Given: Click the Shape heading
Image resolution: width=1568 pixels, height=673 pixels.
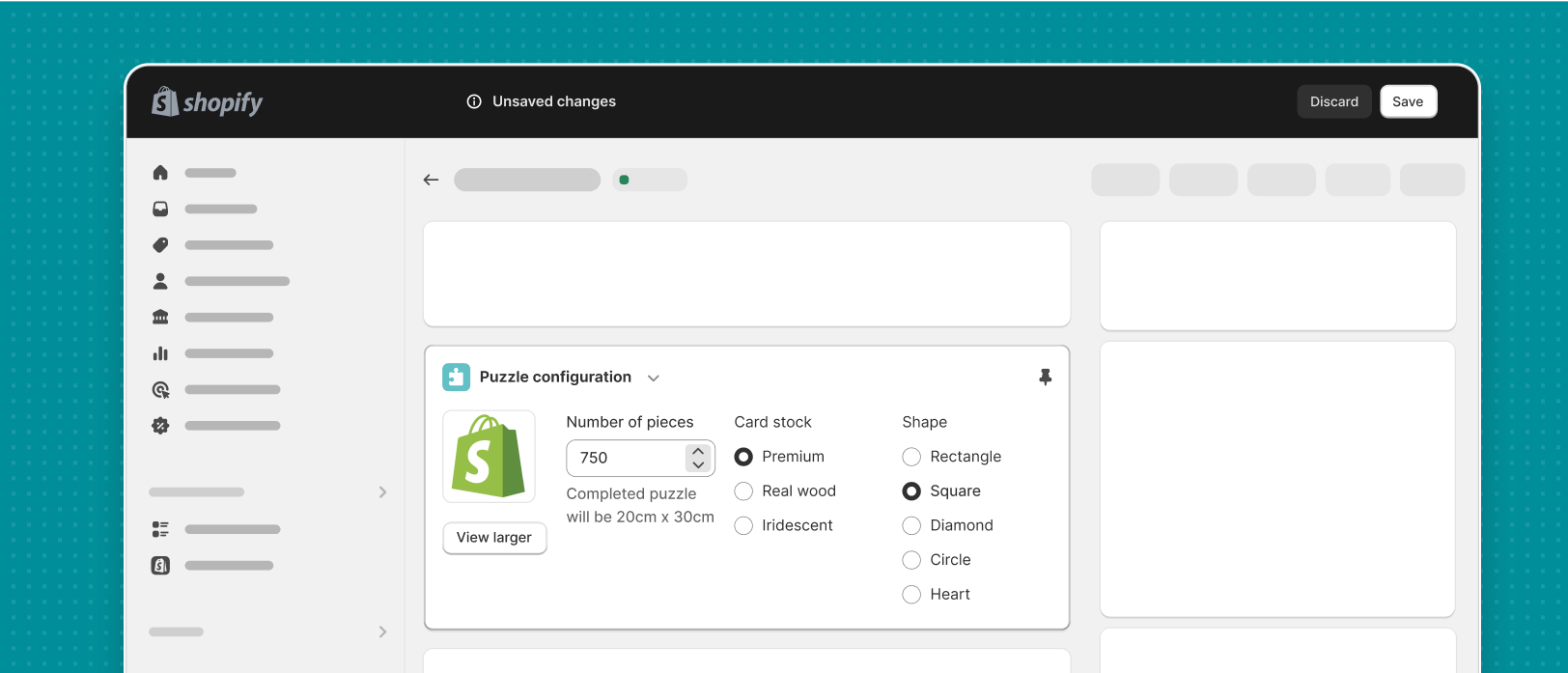Looking at the screenshot, I should click(x=925, y=422).
